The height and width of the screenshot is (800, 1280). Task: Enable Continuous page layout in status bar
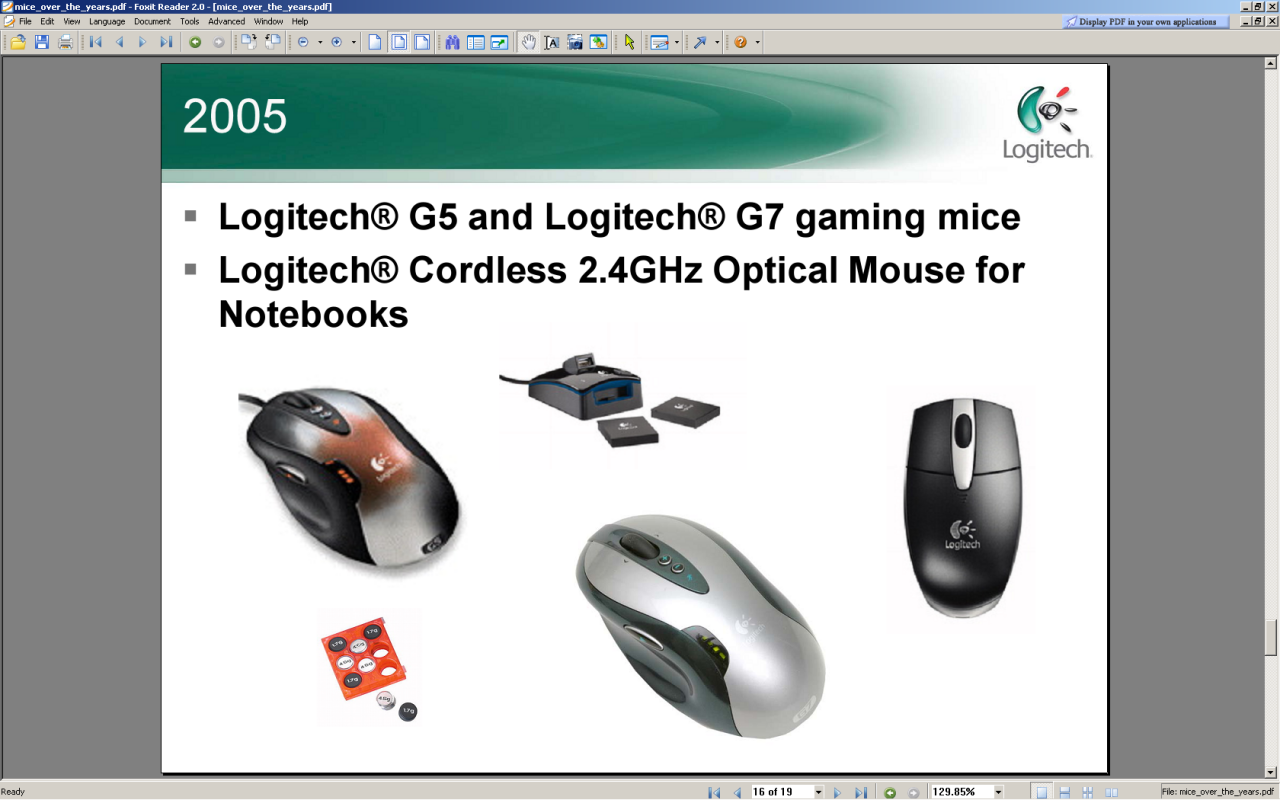tap(1065, 792)
